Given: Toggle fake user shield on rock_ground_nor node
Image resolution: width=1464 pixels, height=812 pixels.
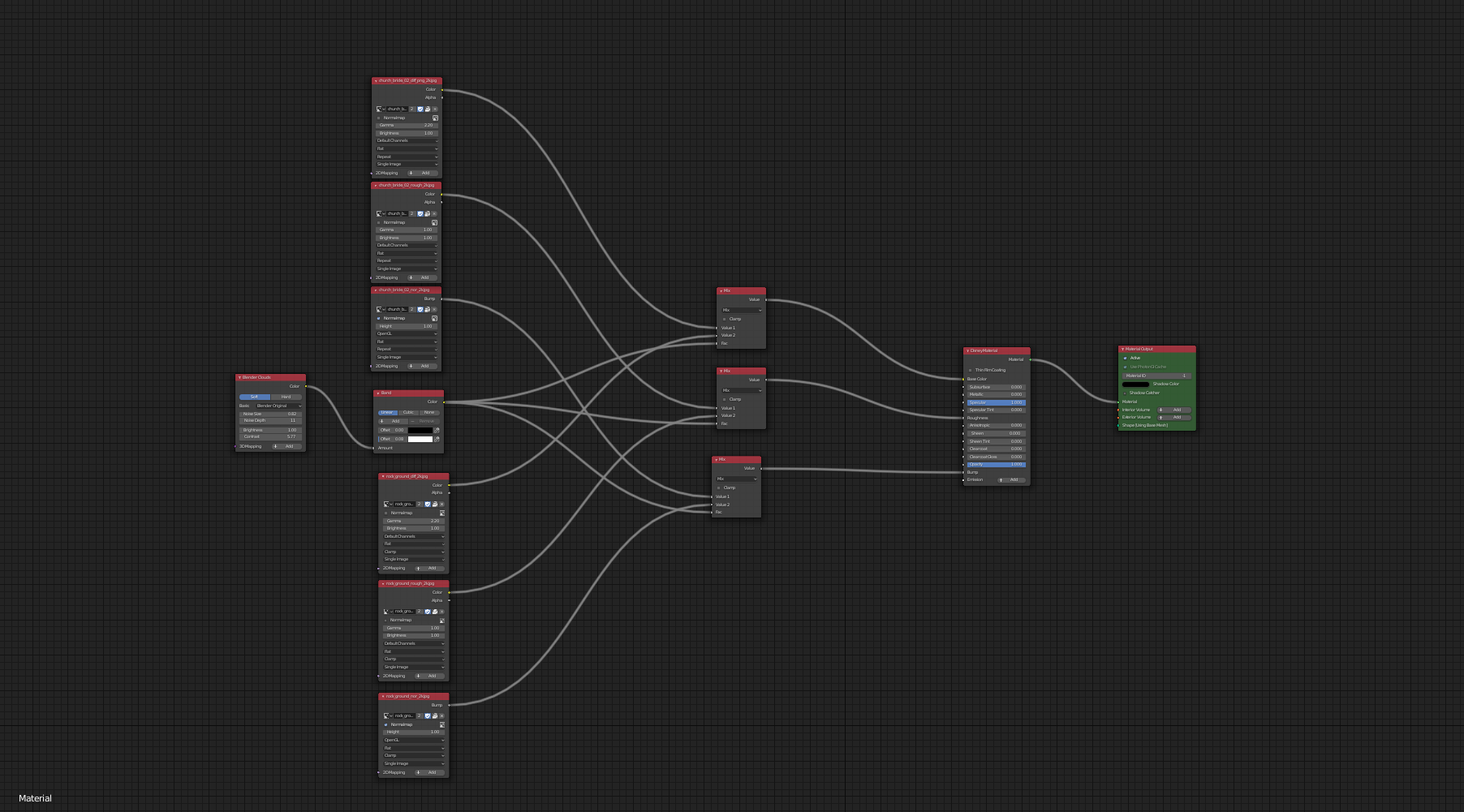Looking at the screenshot, I should point(427,715).
